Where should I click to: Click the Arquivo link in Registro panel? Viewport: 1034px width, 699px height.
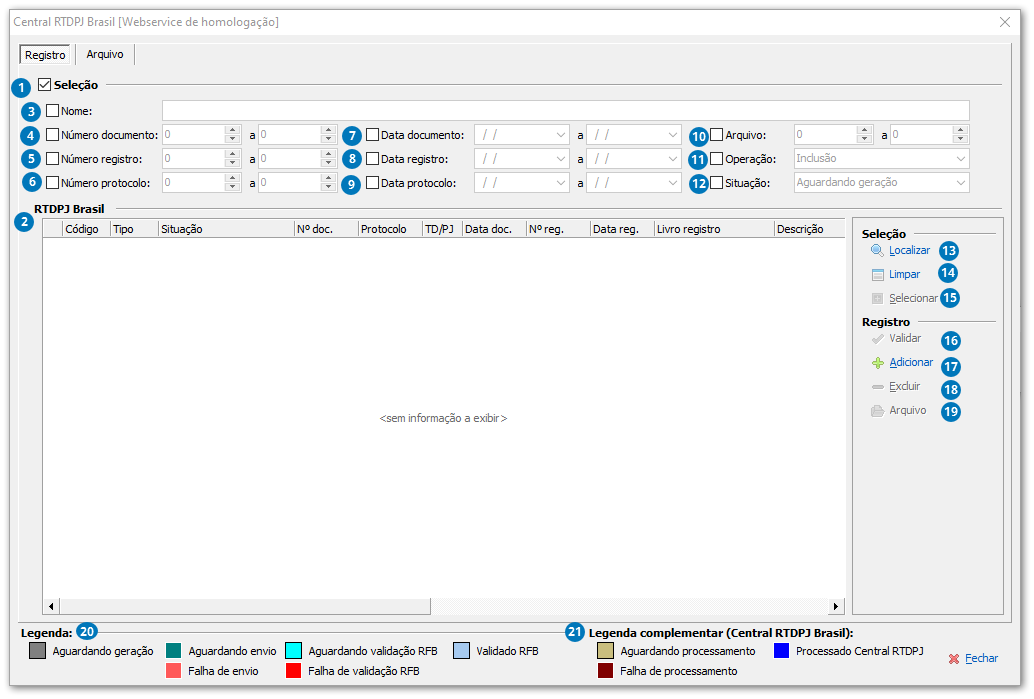coord(907,410)
